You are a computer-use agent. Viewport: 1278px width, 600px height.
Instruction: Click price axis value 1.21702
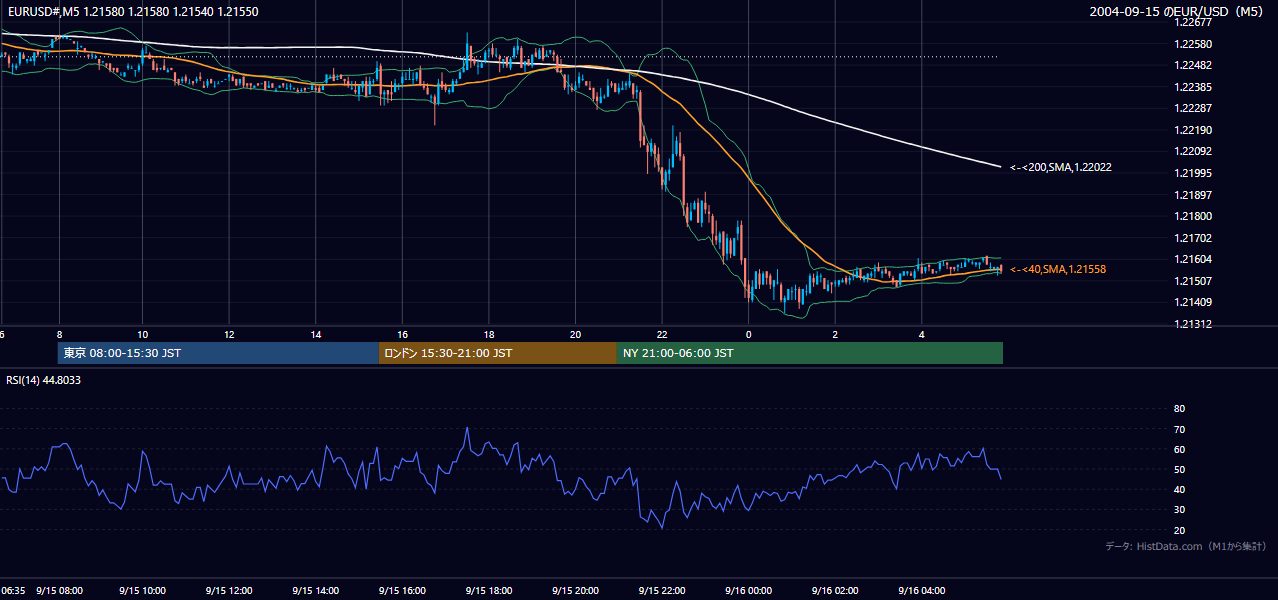pos(1191,238)
